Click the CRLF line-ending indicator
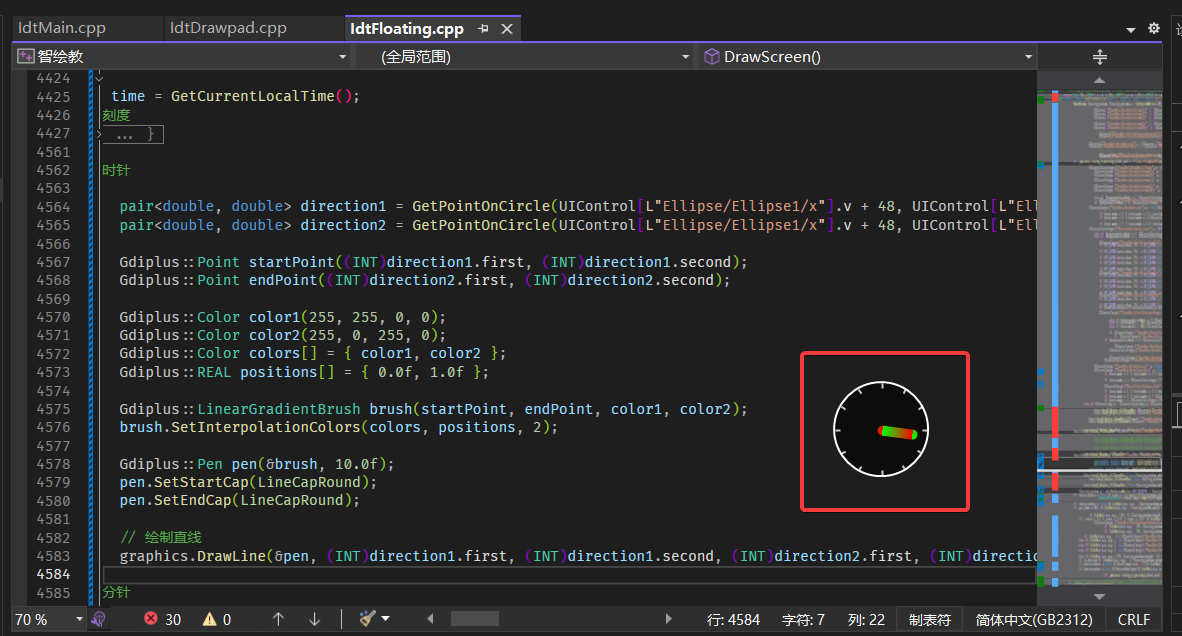This screenshot has width=1182, height=636. (1134, 618)
